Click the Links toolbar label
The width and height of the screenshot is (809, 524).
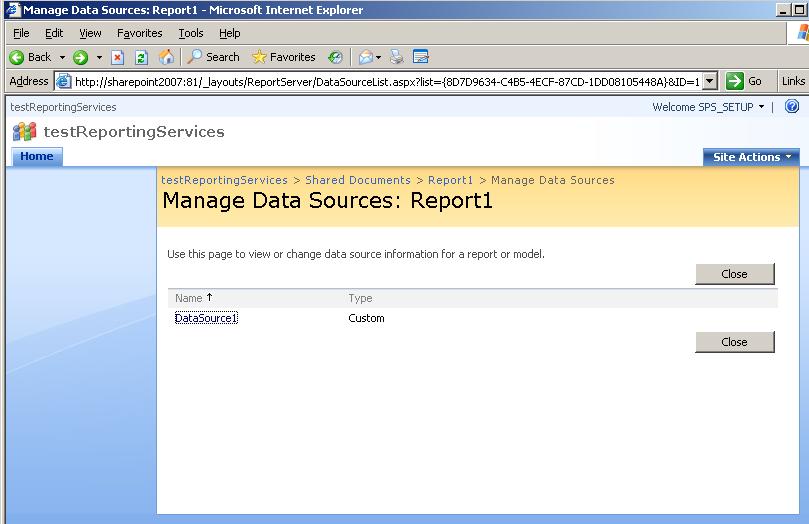coord(793,81)
